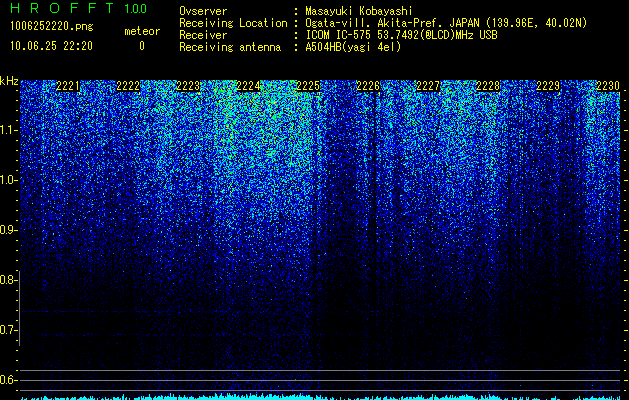This screenshot has width=629, height=400.
Task: Click the Ogata-vill. Akita-Pref. JAPAN location text
Action: point(446,23)
